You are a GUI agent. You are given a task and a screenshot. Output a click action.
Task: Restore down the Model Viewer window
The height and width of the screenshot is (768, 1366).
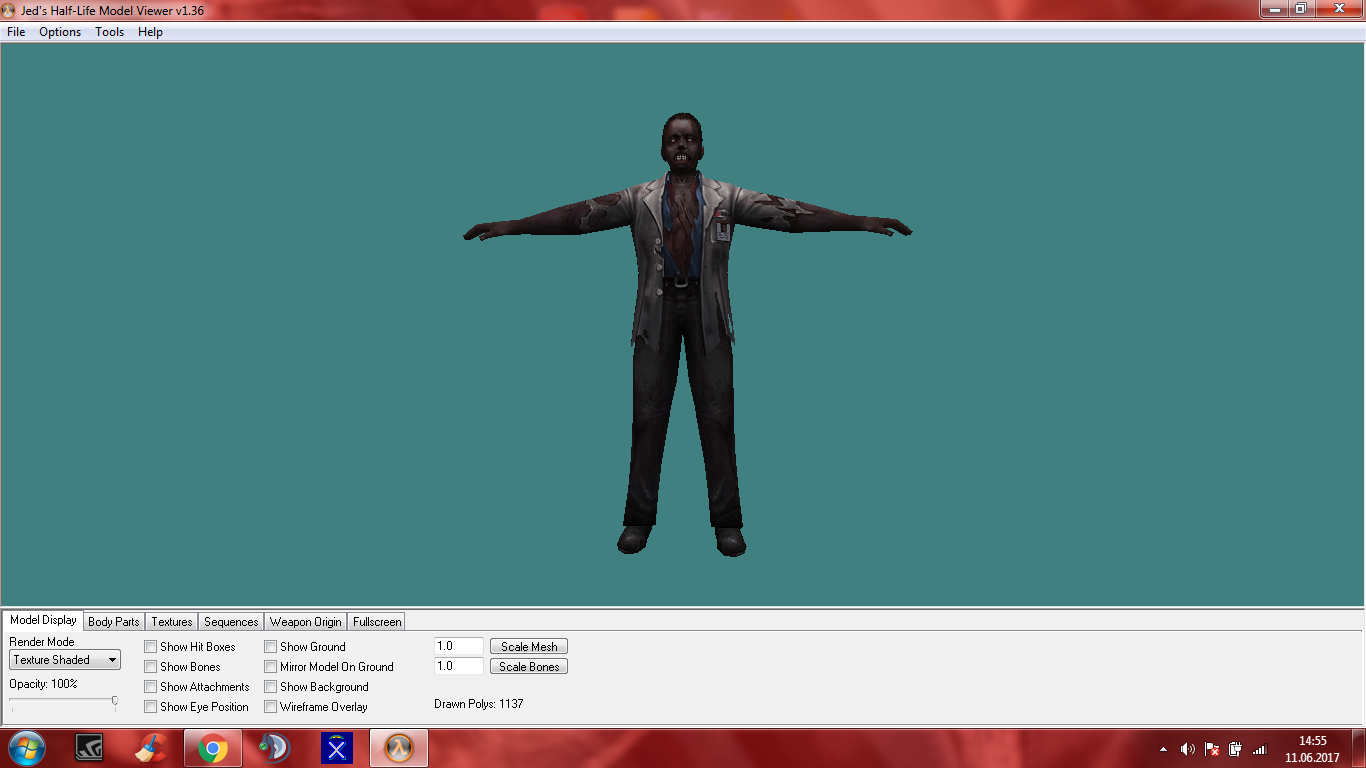[1300, 8]
